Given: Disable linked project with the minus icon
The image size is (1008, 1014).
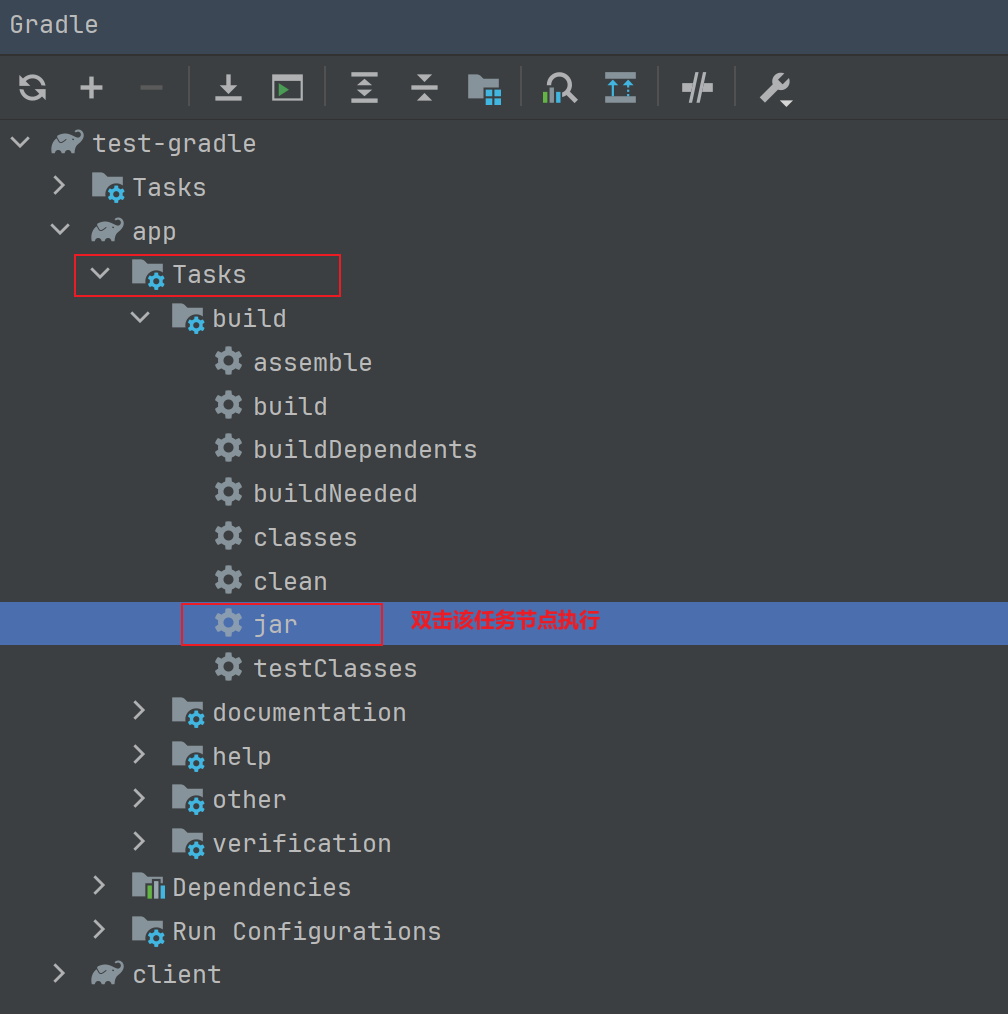Looking at the screenshot, I should pyautogui.click(x=151, y=88).
